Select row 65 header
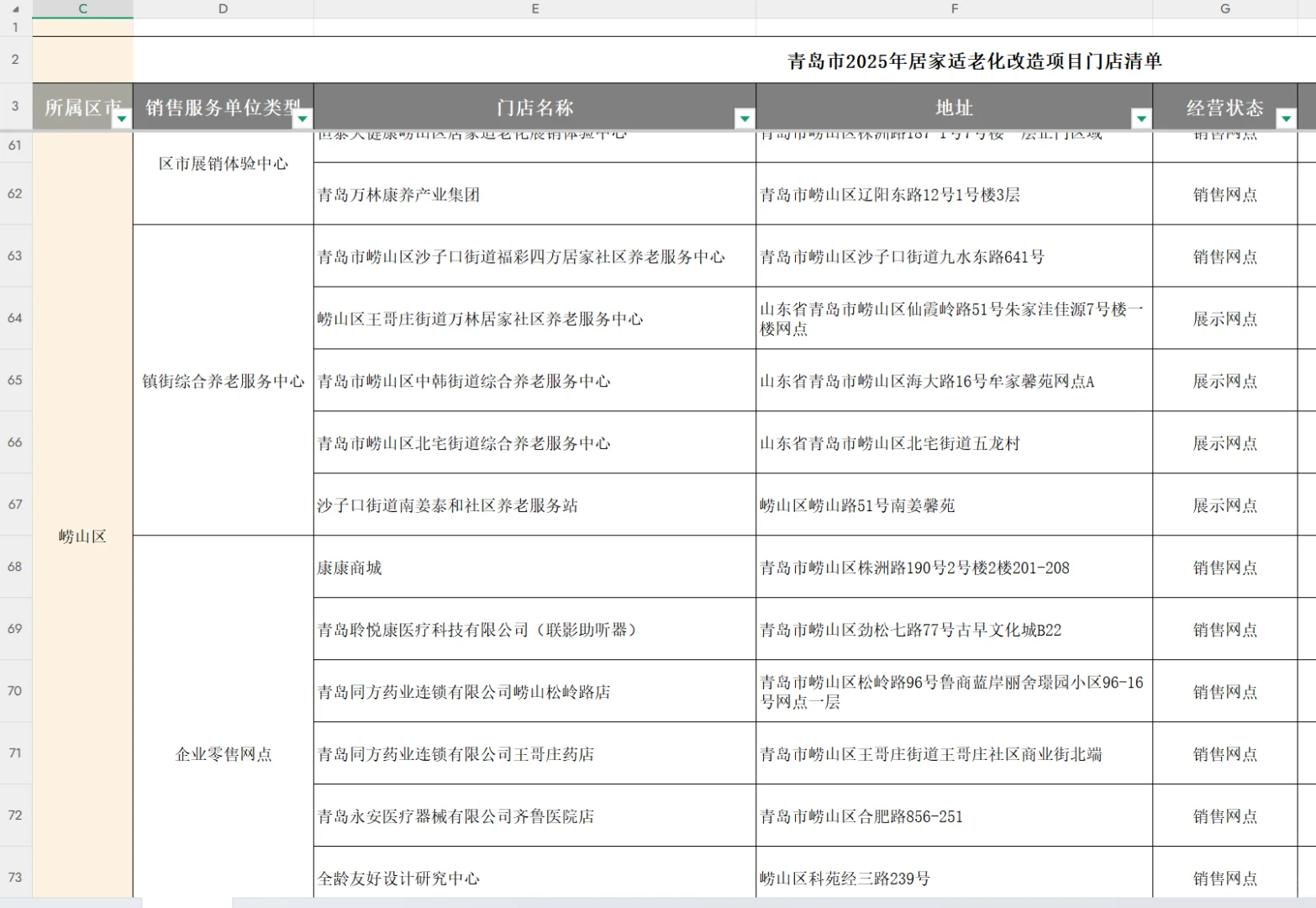The image size is (1316, 908). pyautogui.click(x=15, y=380)
